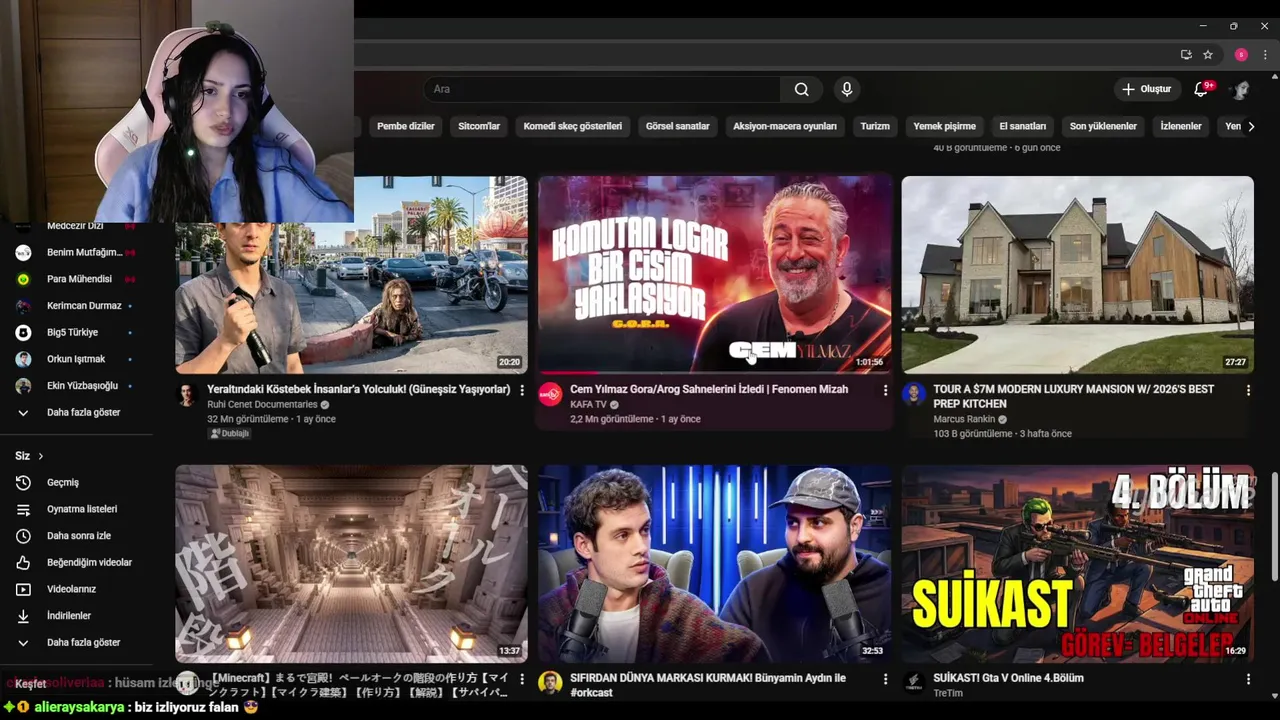
Task: Click the KAFA TV channel name
Action: (x=588, y=405)
